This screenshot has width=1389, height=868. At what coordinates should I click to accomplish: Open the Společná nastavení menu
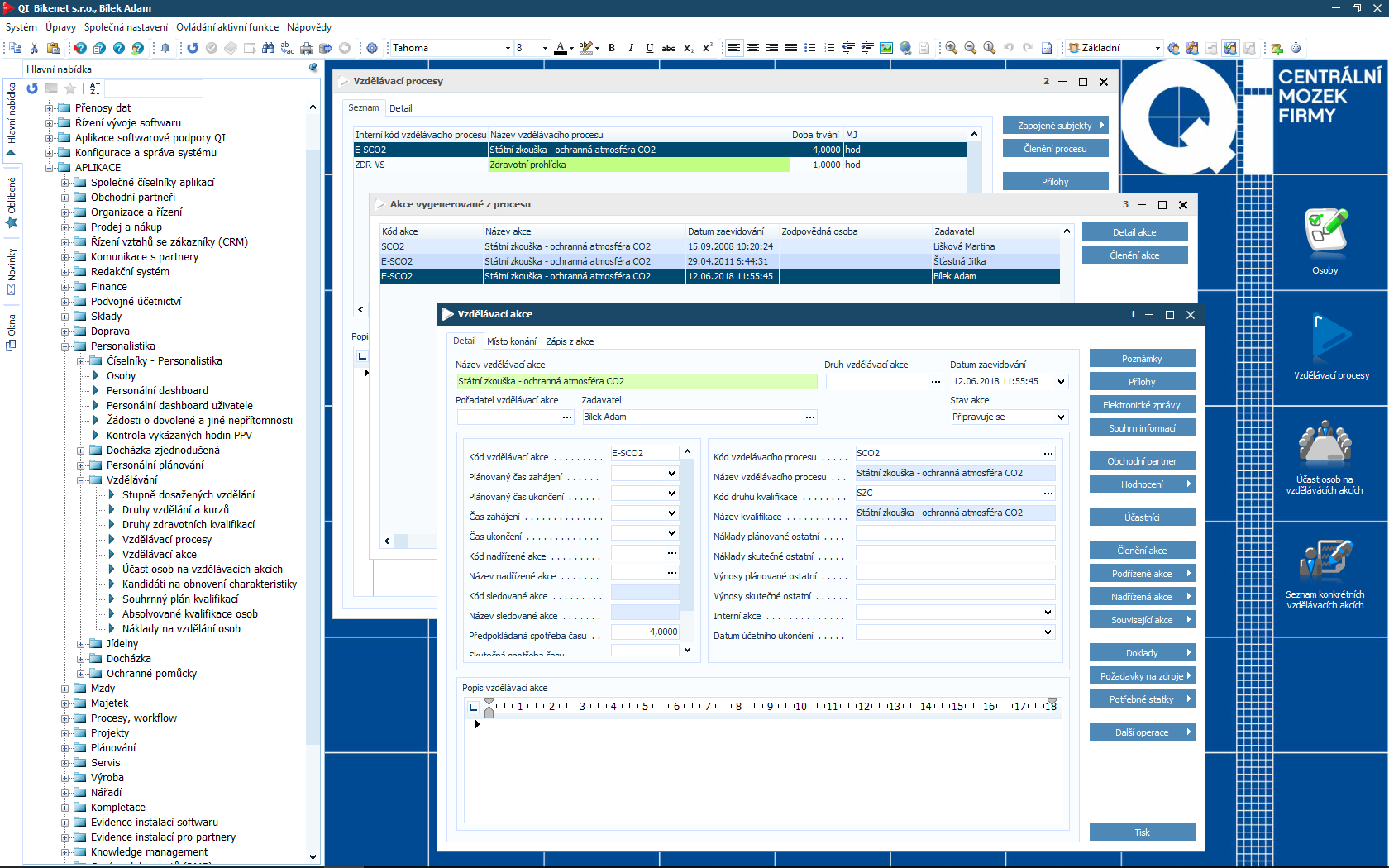pyautogui.click(x=126, y=27)
